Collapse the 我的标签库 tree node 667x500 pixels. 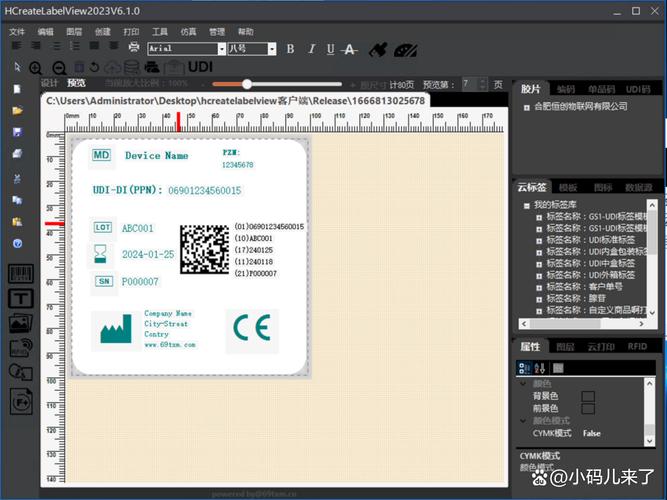click(527, 206)
